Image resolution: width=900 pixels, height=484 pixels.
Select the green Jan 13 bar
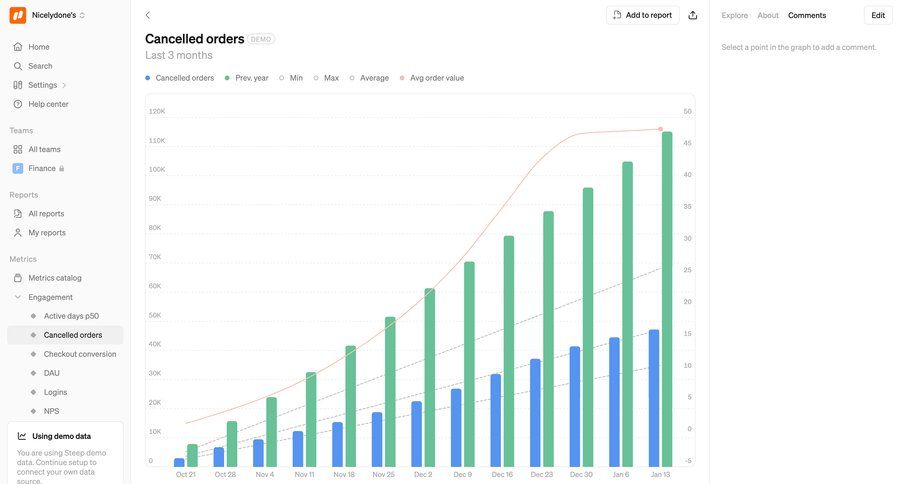coord(667,299)
